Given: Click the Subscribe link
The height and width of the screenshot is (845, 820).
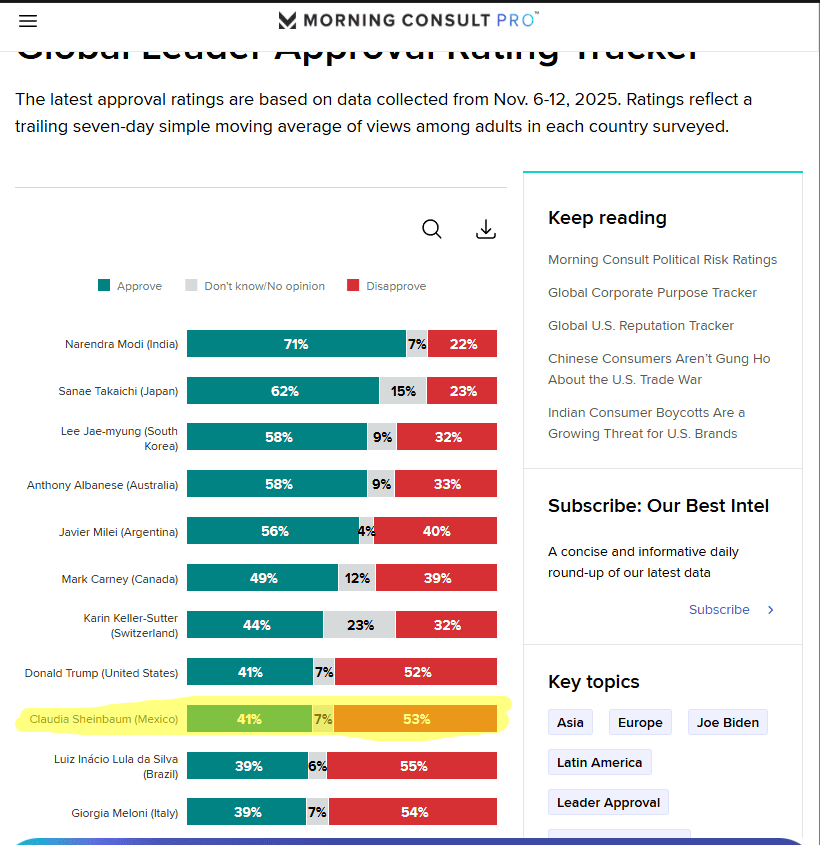Looking at the screenshot, I should (719, 610).
